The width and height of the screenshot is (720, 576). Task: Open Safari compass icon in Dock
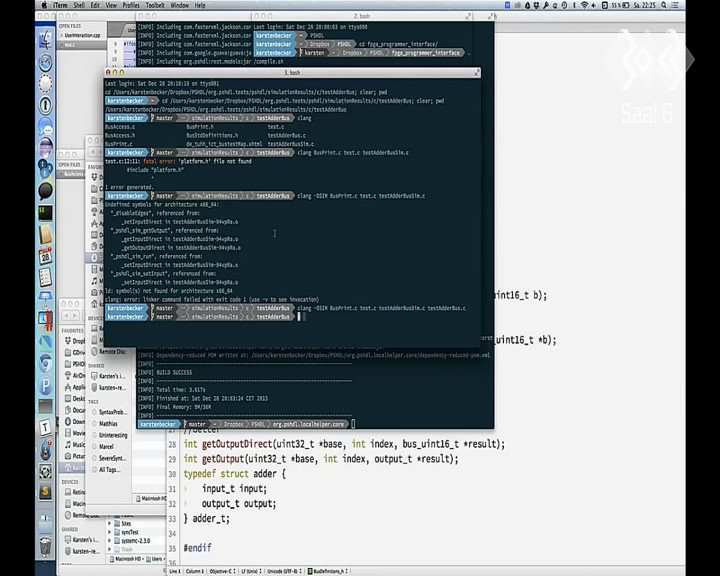pyautogui.click(x=45, y=62)
